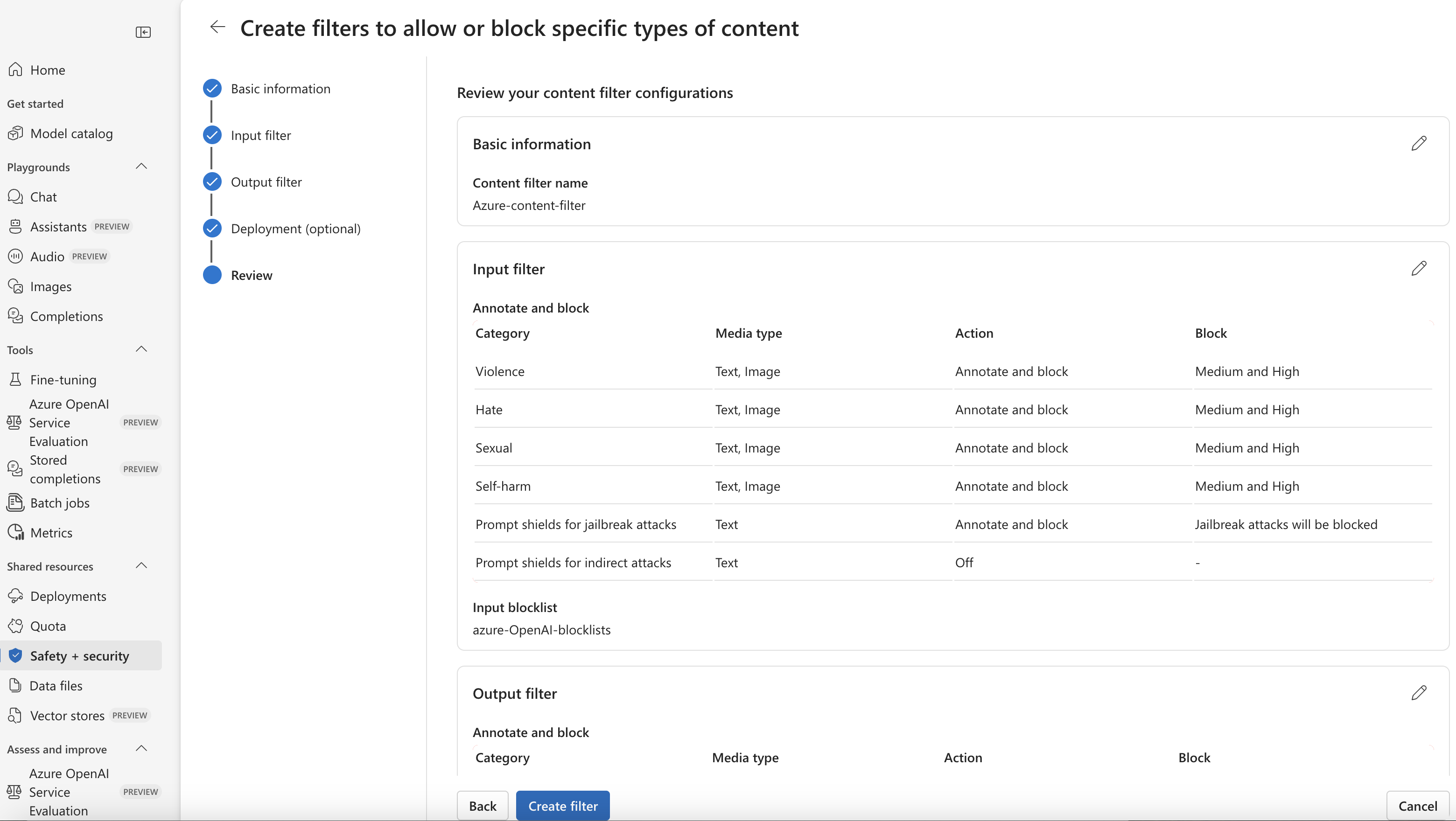Edit Input filter section pencil icon
Screen dimensions: 1456x821
coord(1418,268)
